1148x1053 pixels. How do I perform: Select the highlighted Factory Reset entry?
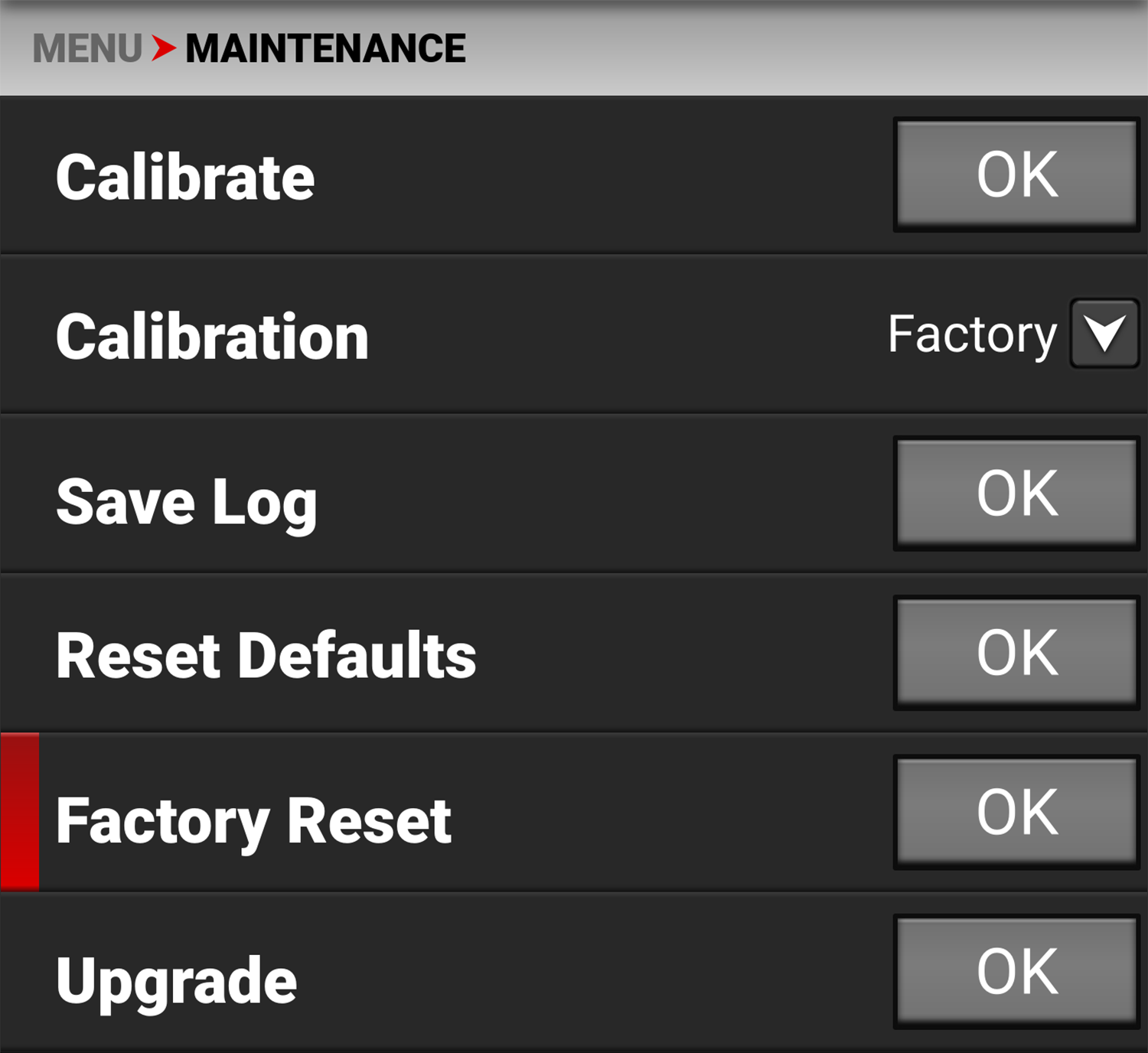(x=253, y=820)
